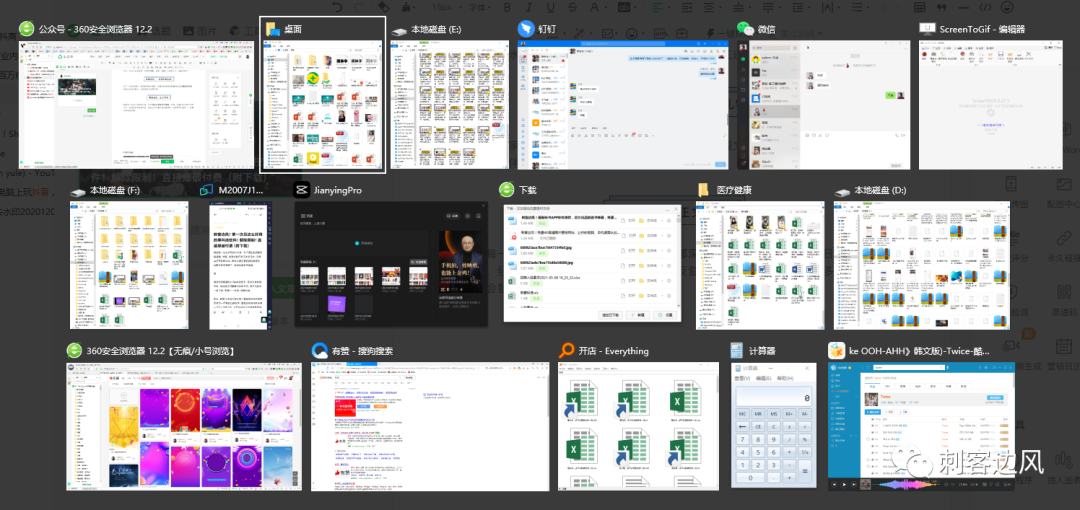
Task: Click the "本地磁盘 (D:)" title text
Action: (880, 190)
